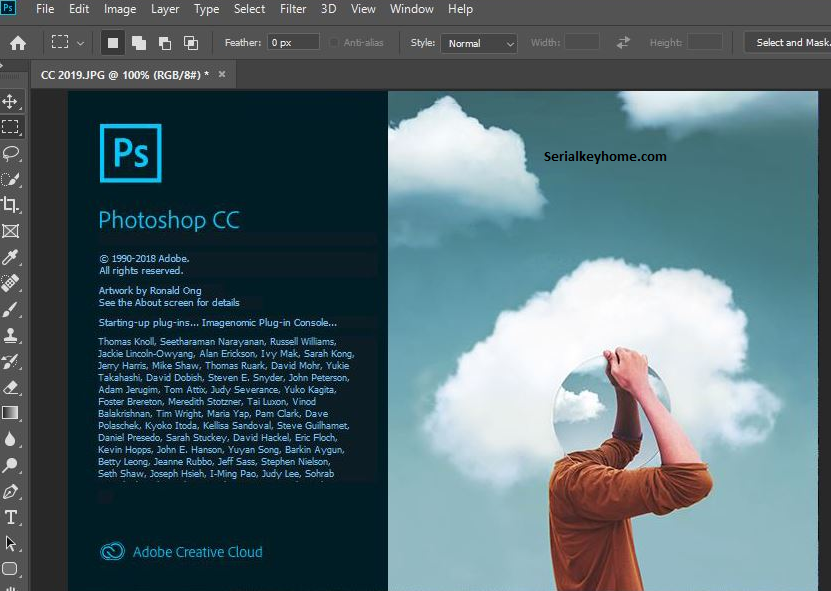Choose New selection mode button

coord(113,43)
